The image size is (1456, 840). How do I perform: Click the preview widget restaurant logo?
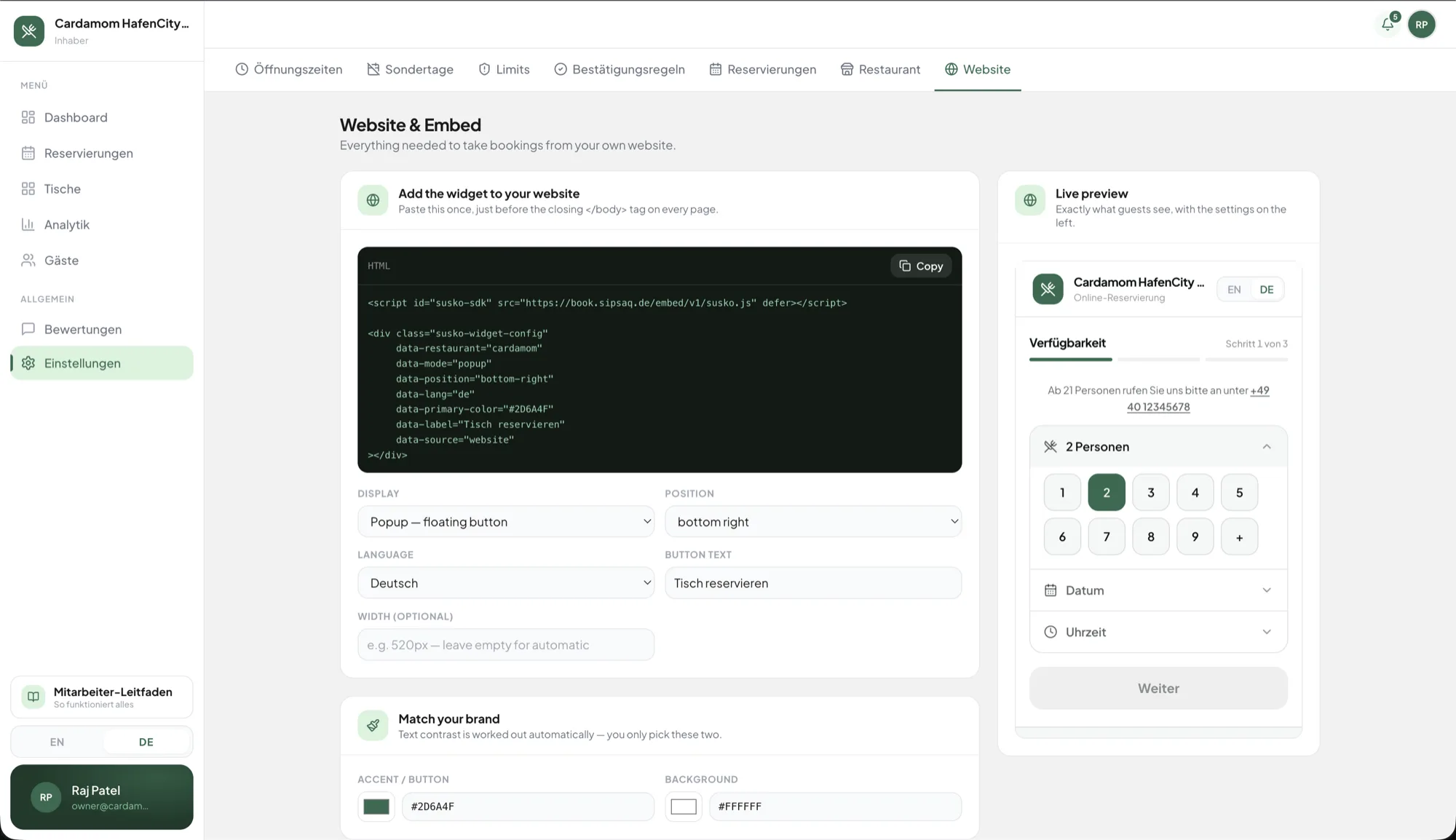[1048, 289]
